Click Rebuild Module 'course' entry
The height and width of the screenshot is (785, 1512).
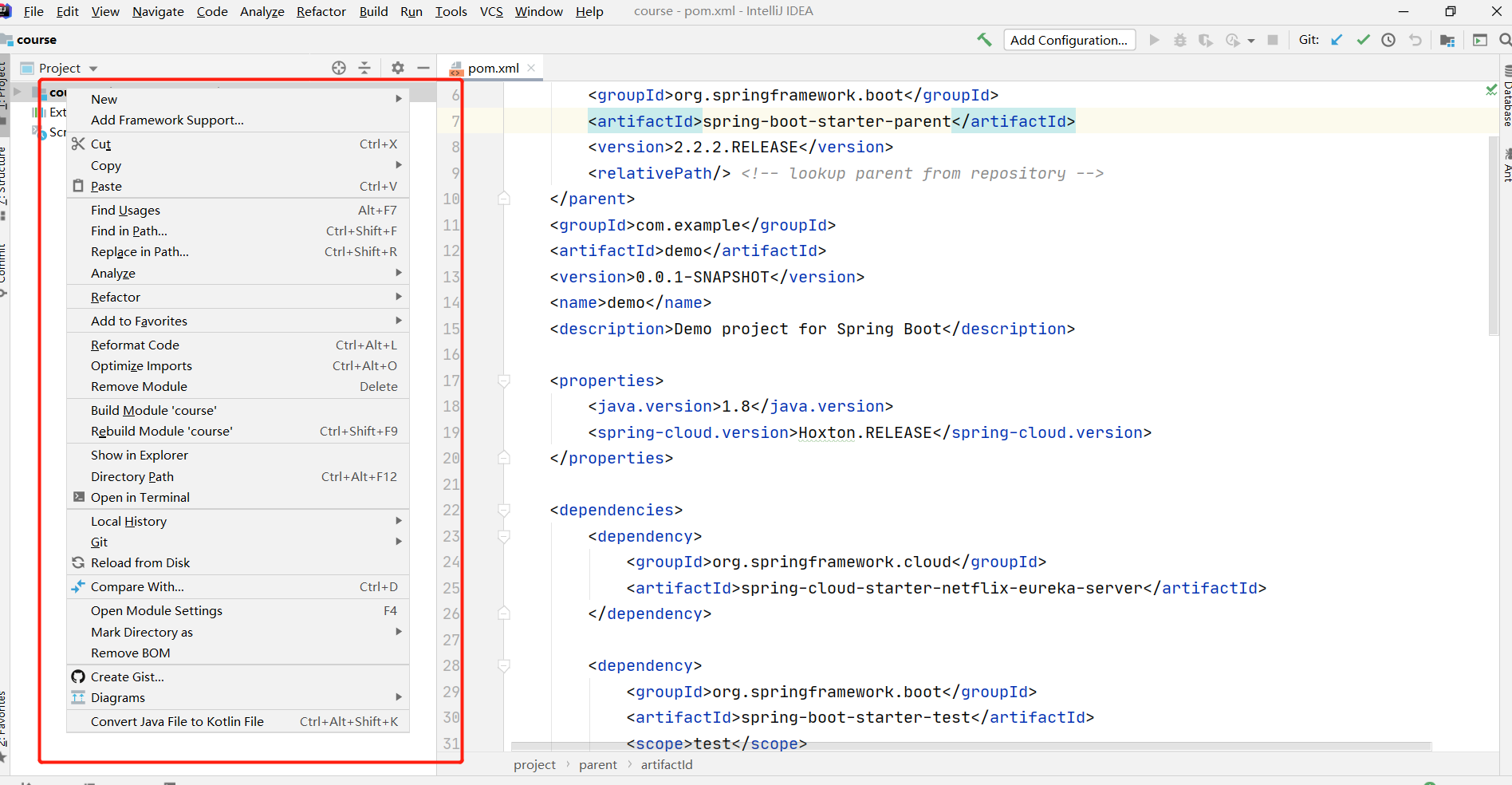[x=238, y=432]
